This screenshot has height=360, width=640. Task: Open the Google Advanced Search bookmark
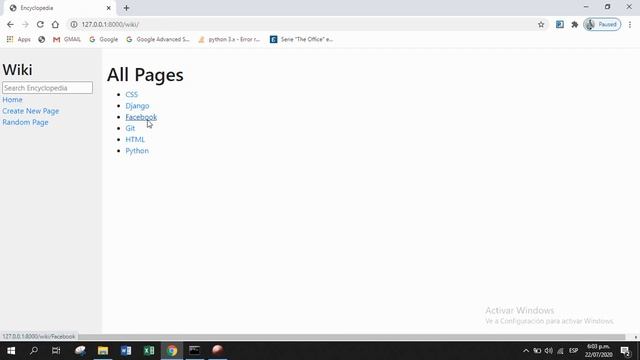click(x=158, y=39)
